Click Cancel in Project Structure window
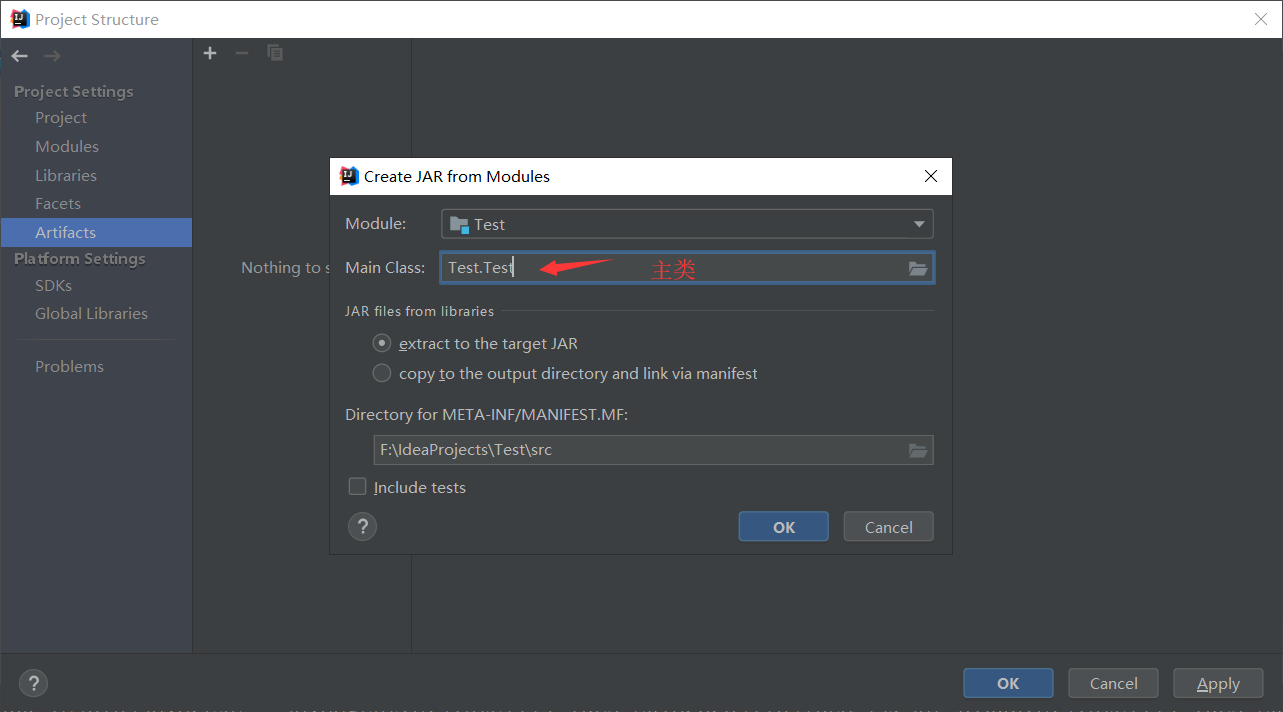Image resolution: width=1283 pixels, height=712 pixels. [x=1114, y=684]
